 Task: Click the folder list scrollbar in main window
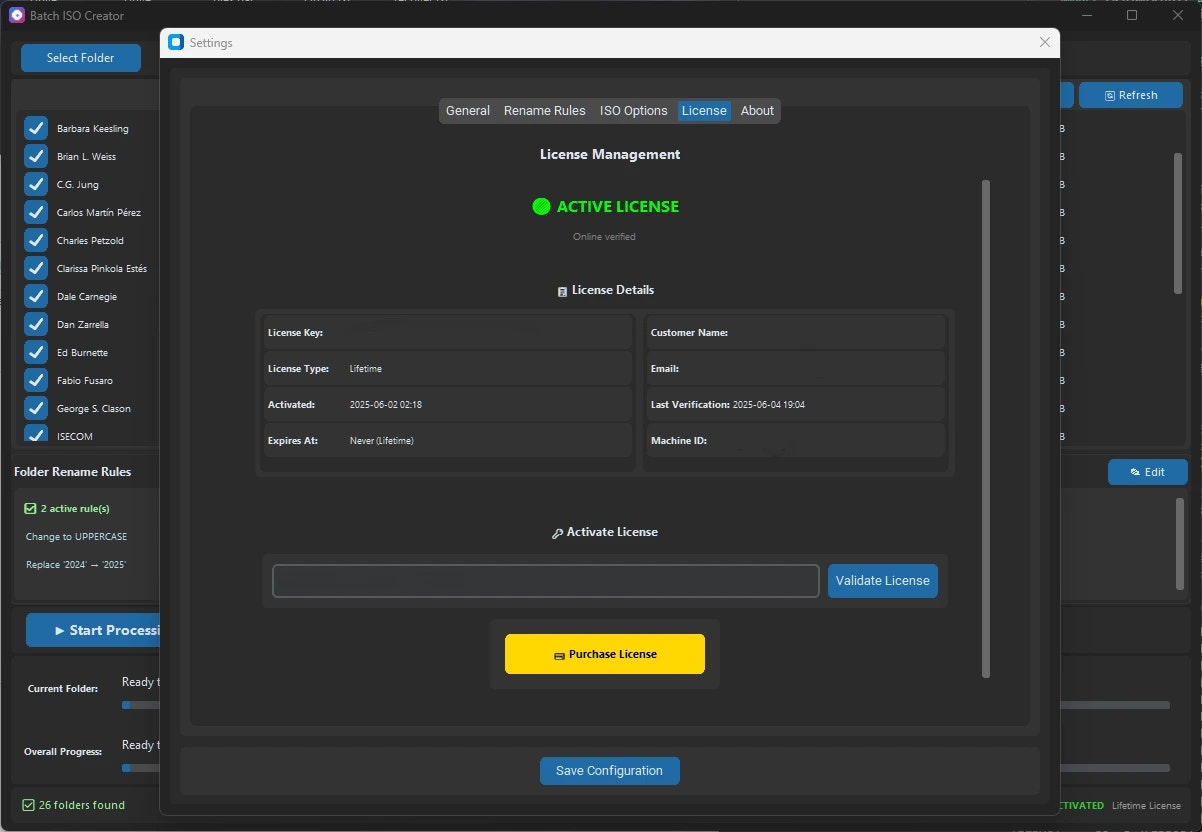pos(1178,223)
